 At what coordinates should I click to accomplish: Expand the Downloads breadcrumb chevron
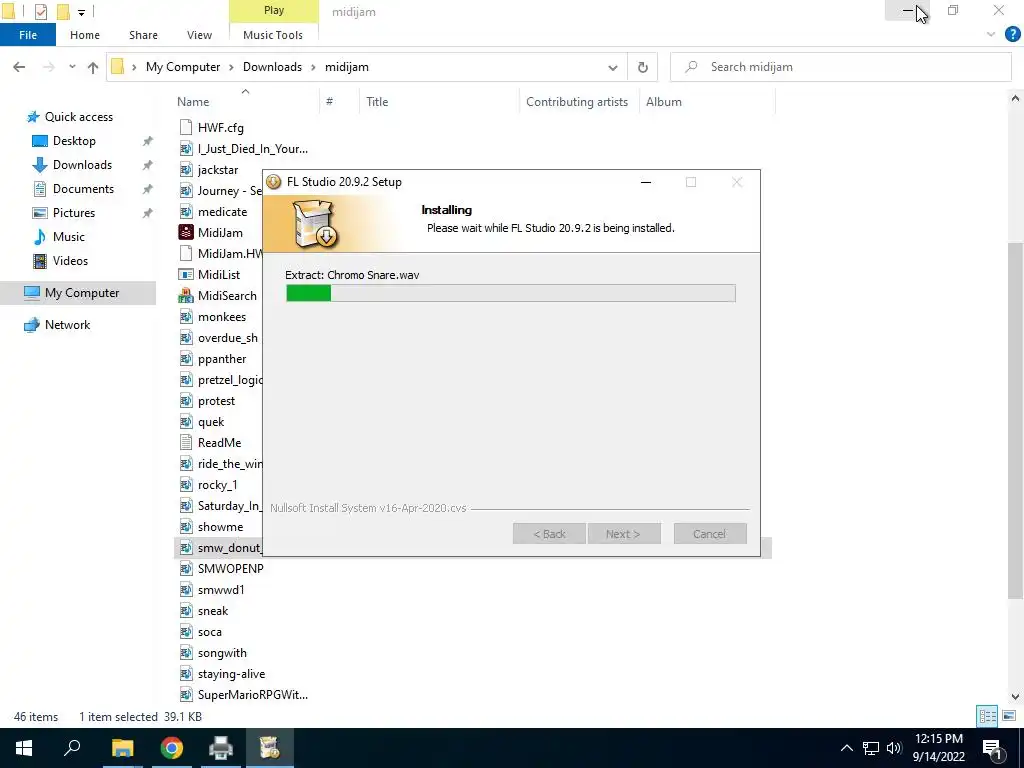(313, 67)
